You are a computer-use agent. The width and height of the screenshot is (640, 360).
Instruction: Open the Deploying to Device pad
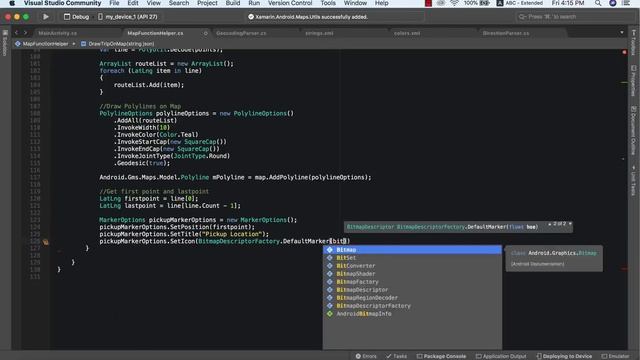(564, 356)
